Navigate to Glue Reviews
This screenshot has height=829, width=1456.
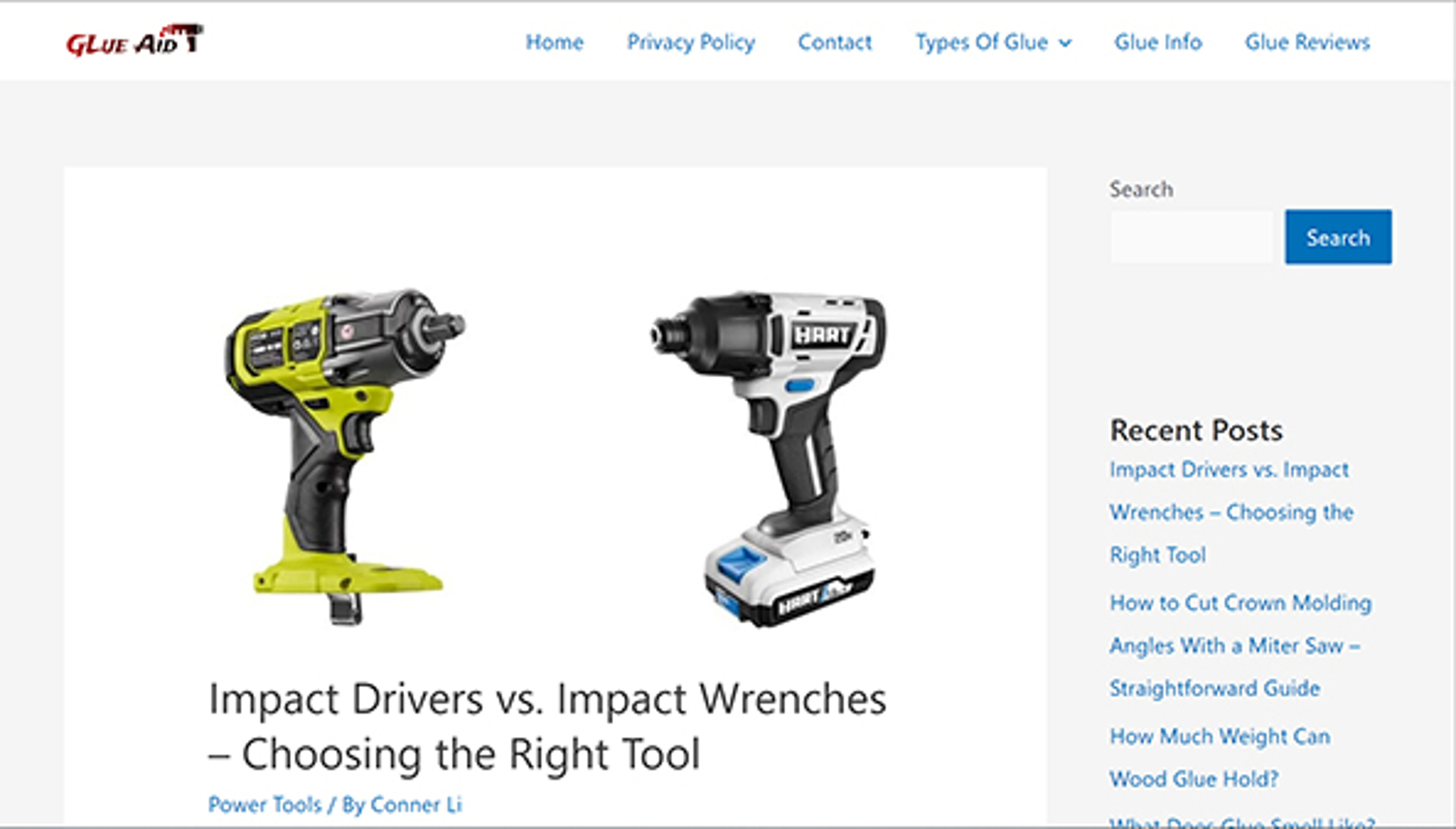(x=1307, y=42)
